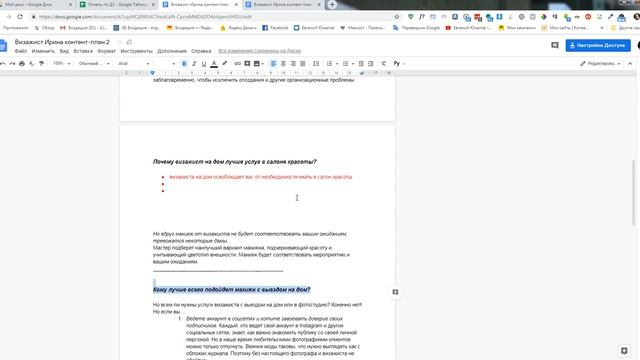Open the Яндекс Деньги bookmark
Viewport: 640px width, 360px height.
pos(238,28)
